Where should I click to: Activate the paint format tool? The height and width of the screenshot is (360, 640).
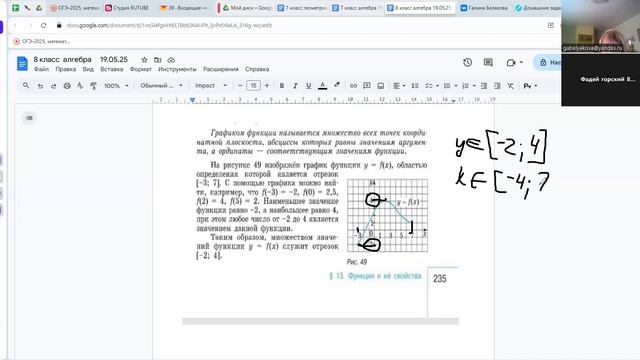coord(93,86)
